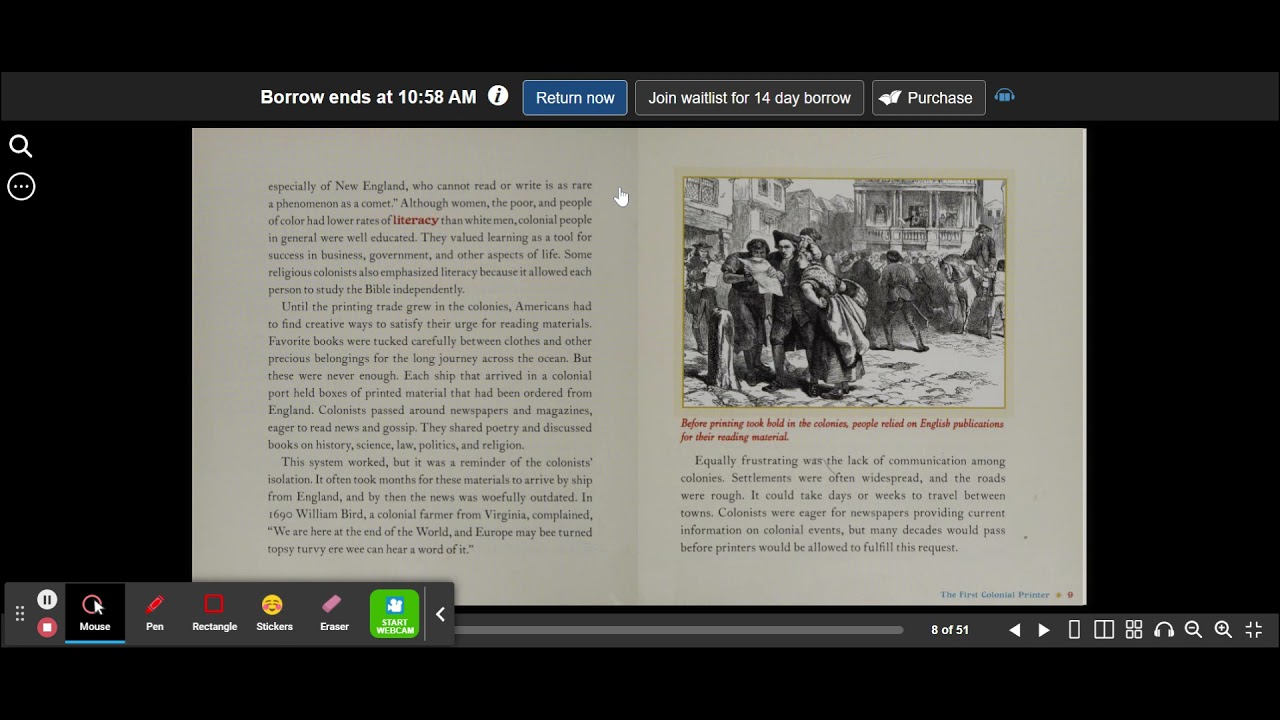
Task: Switch to thumbnail grid view
Action: pyautogui.click(x=1134, y=630)
